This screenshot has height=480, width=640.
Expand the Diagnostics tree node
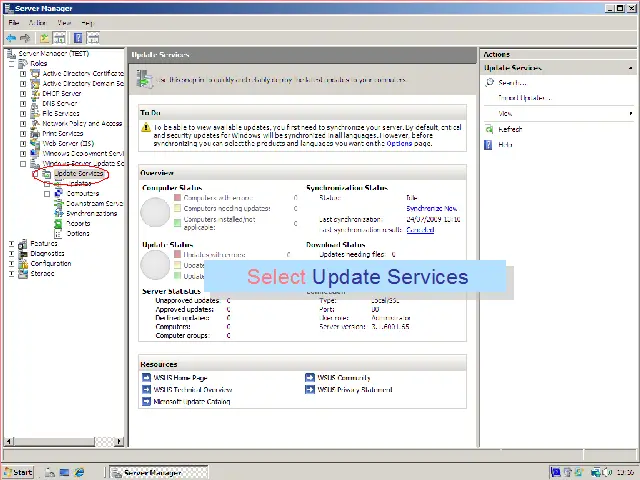pyautogui.click(x=11, y=254)
